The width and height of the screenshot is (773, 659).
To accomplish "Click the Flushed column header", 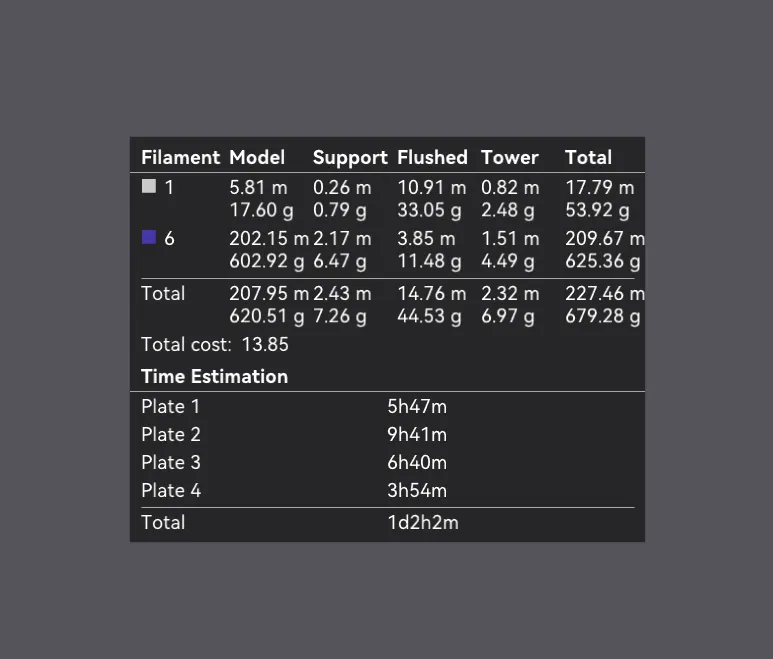I will click(x=432, y=157).
